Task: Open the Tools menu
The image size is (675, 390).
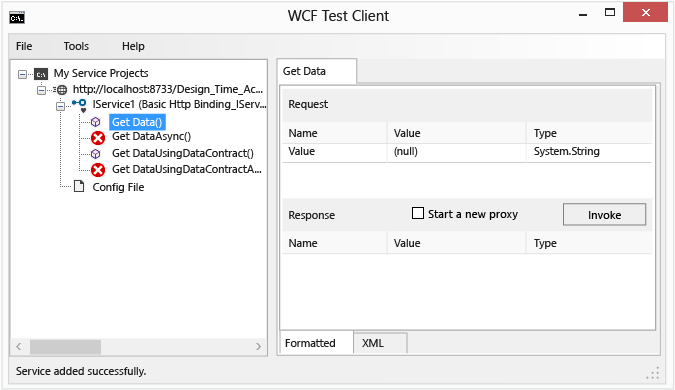Action: pyautogui.click(x=76, y=46)
